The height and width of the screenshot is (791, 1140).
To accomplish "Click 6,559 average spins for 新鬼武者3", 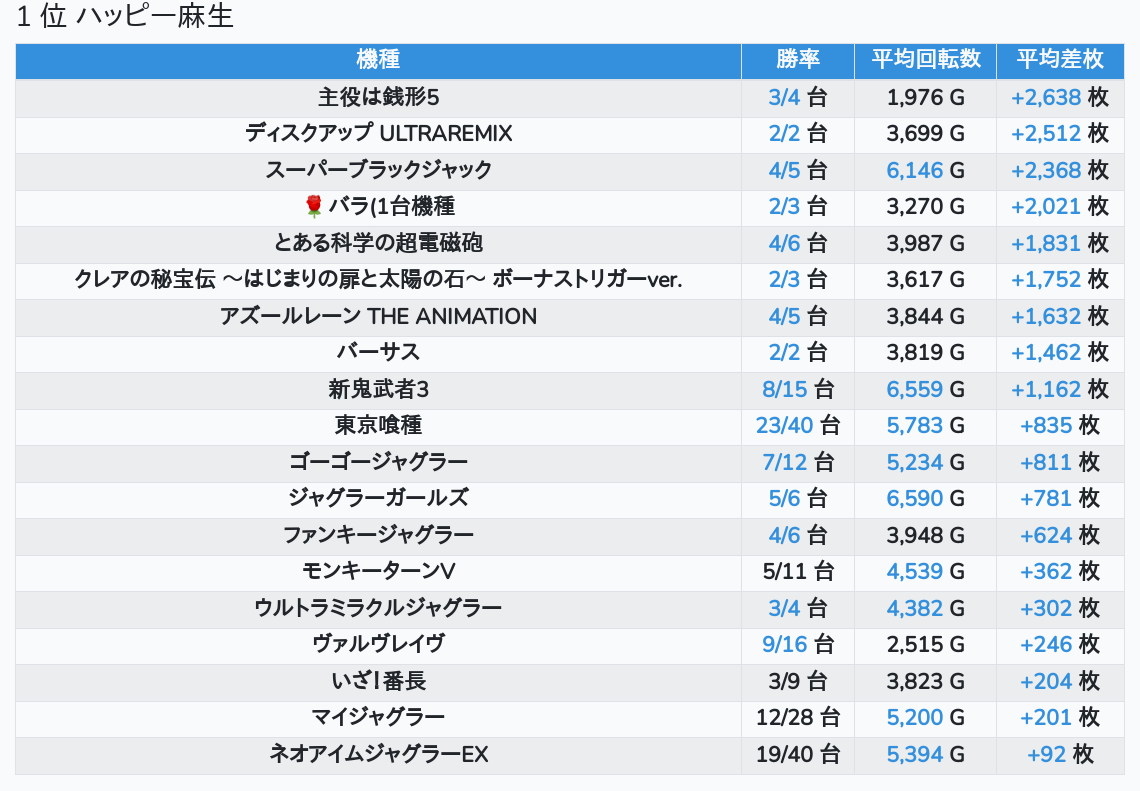I will (x=914, y=389).
